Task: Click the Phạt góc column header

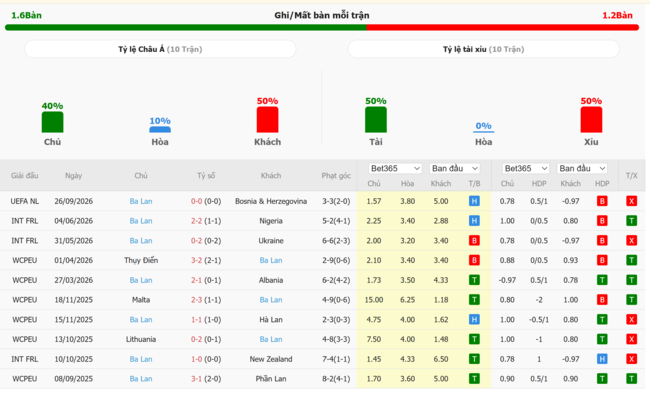Action: (x=336, y=175)
